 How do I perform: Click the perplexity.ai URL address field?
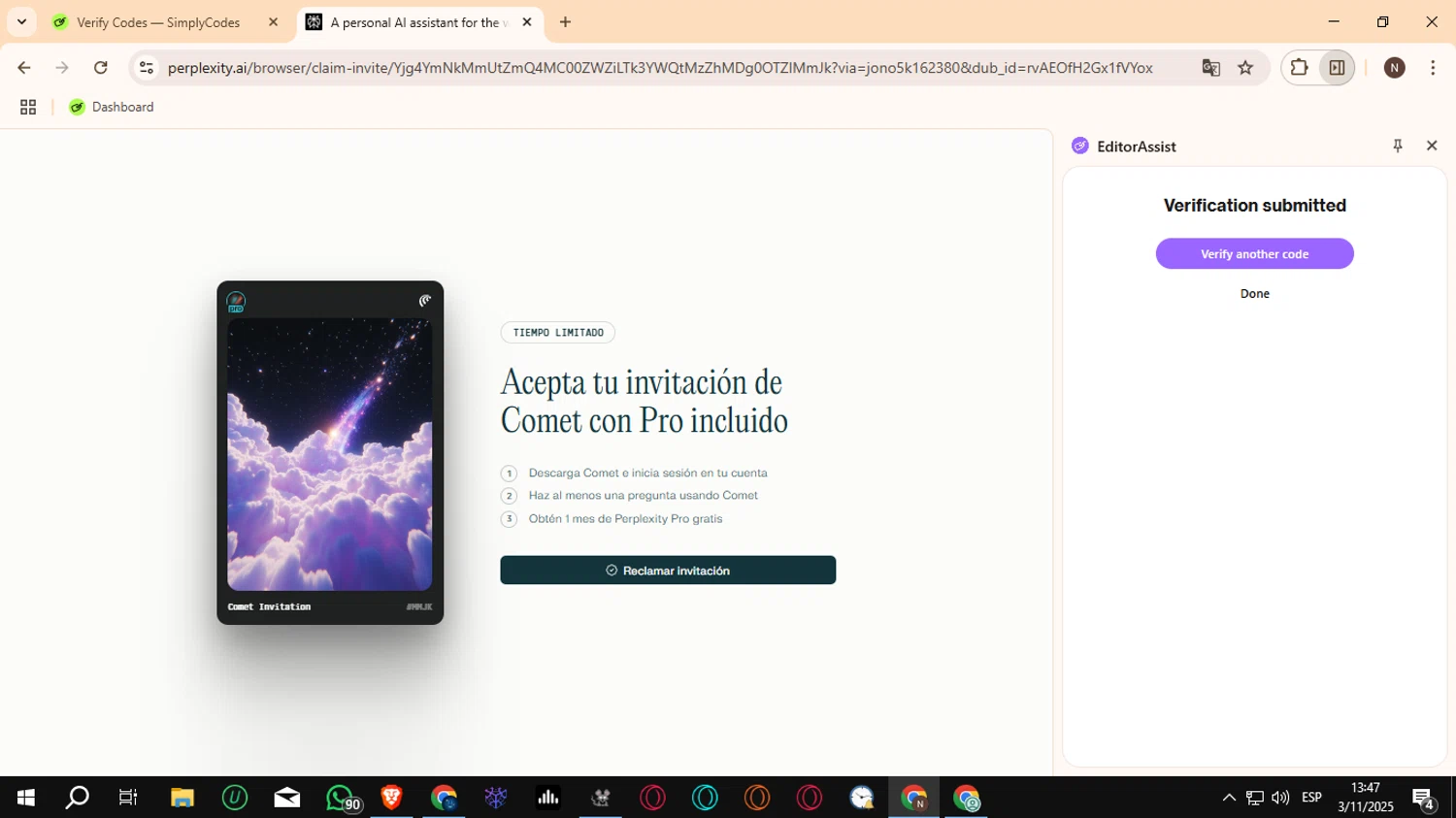660,67
